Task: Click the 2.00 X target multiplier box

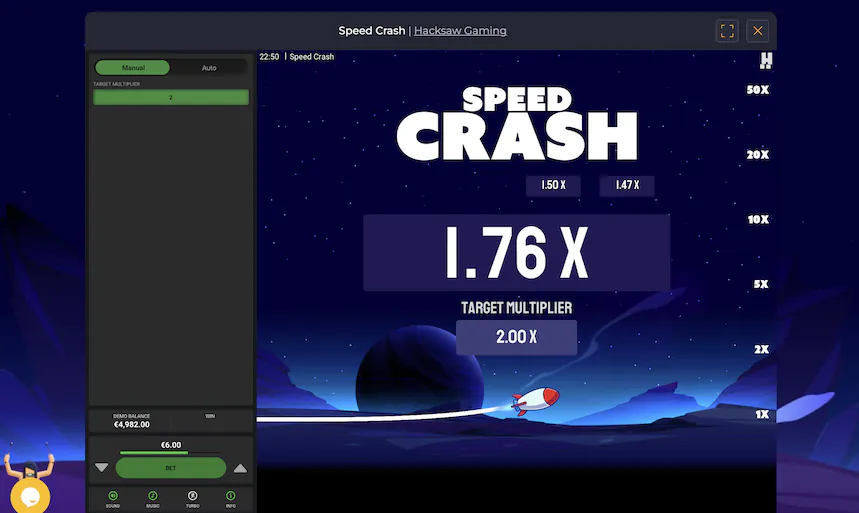Action: point(517,337)
